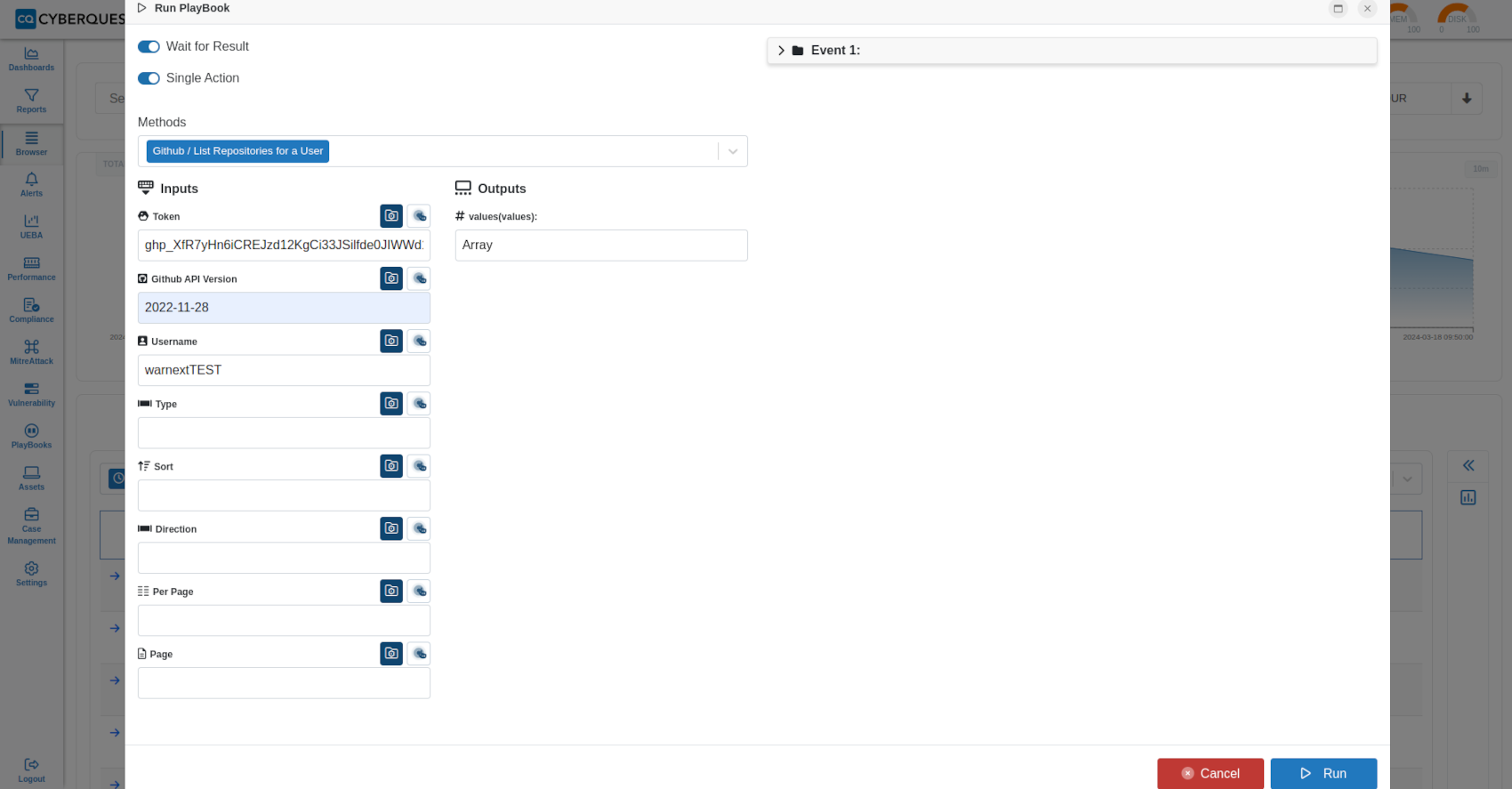1512x789 pixels.
Task: Click the chart icon in right panel
Action: (1468, 497)
